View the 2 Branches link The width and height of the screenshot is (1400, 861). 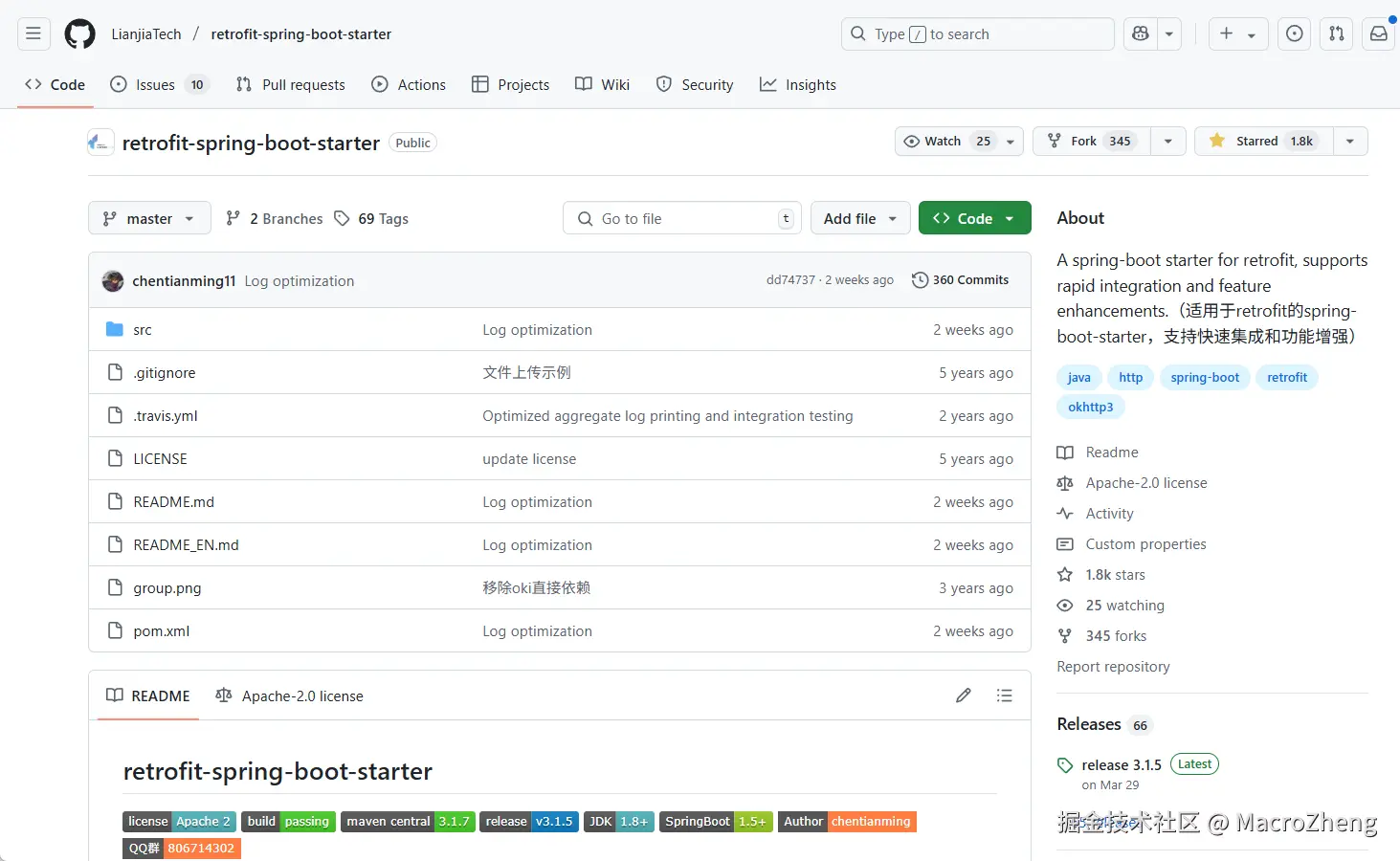(275, 218)
